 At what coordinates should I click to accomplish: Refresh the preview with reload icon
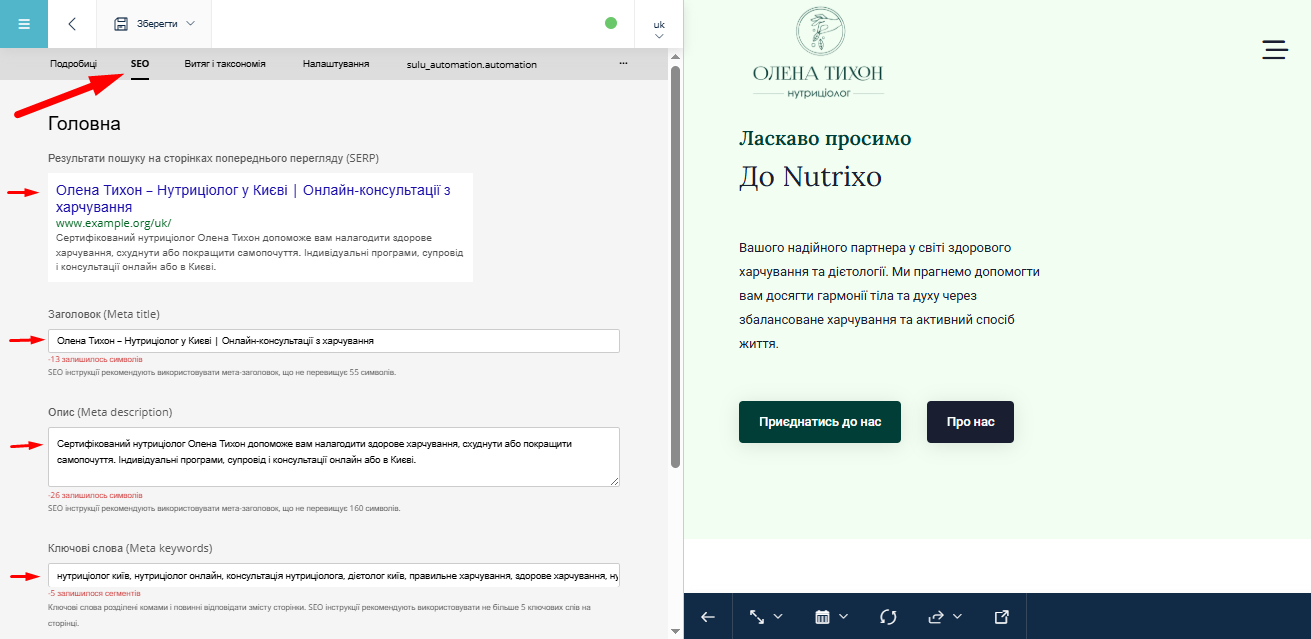pos(888,617)
